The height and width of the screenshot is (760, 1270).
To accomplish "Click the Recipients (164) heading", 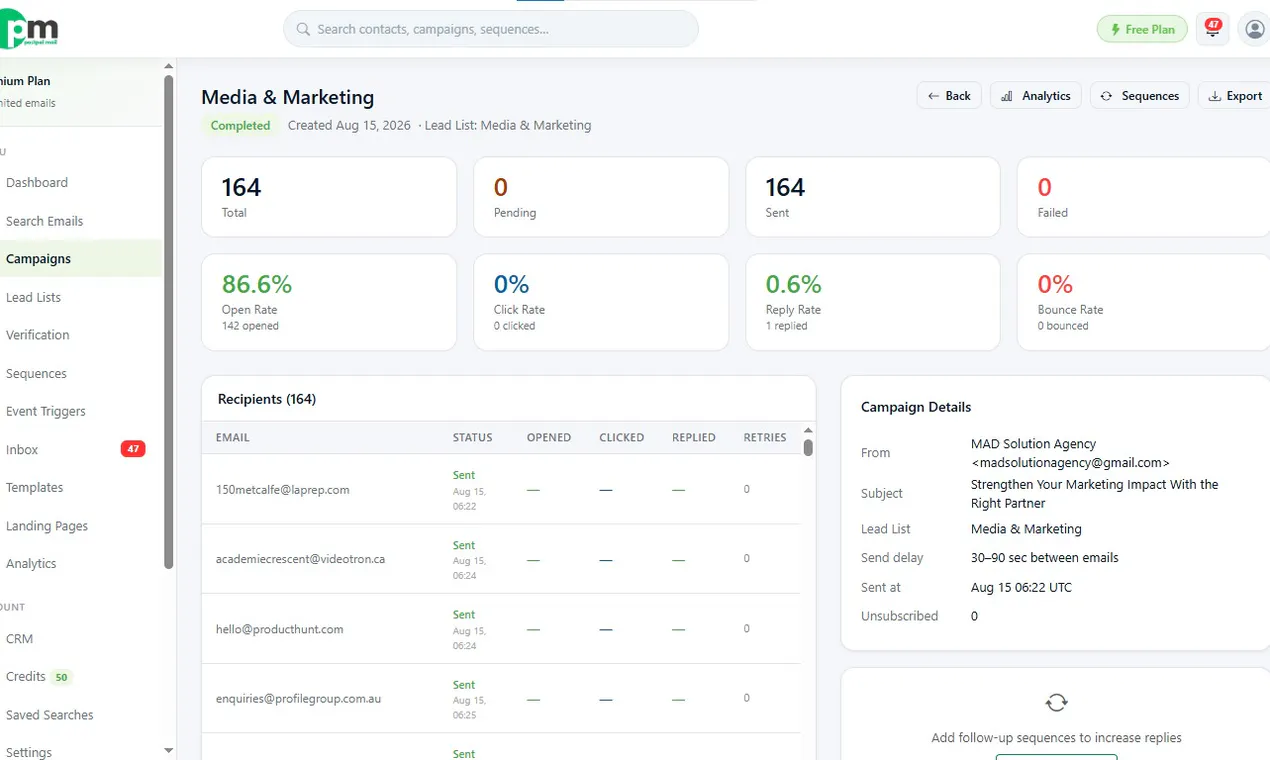I will click(267, 399).
